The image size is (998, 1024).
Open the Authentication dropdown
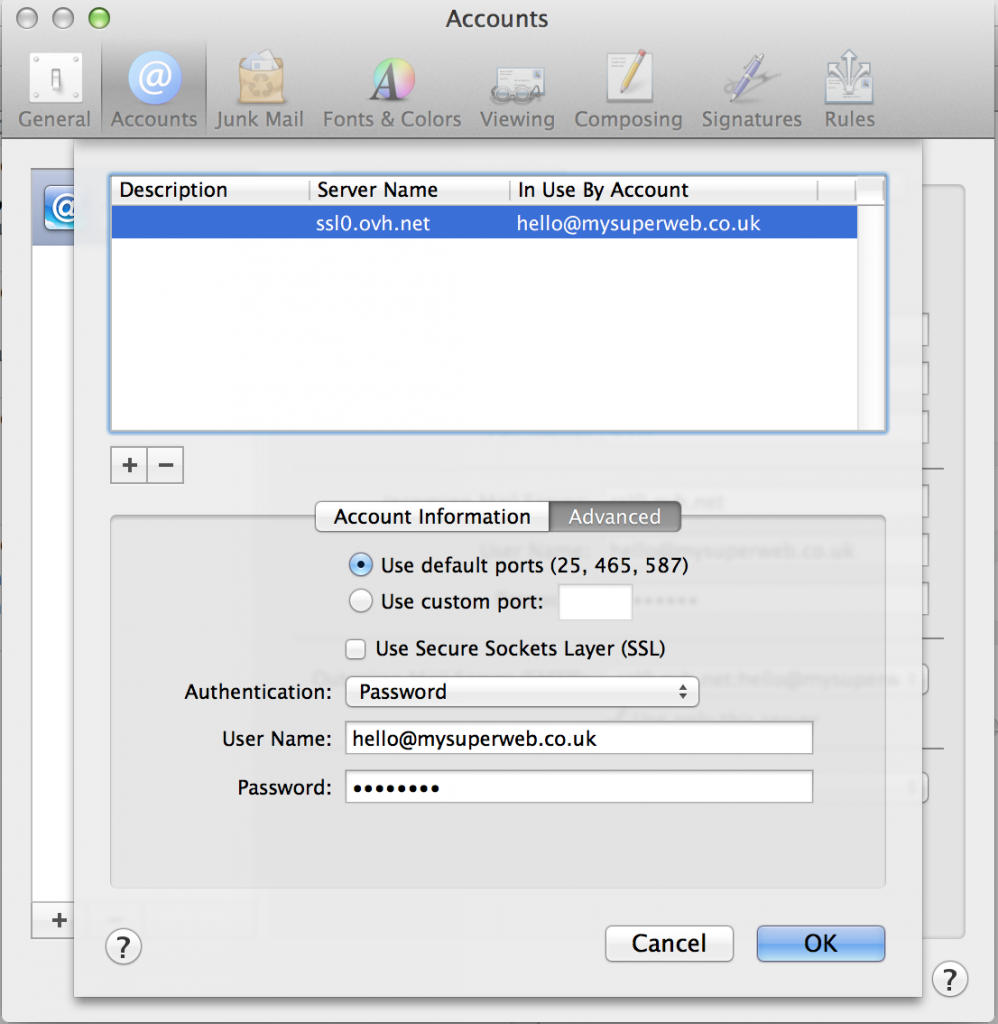[x=522, y=692]
